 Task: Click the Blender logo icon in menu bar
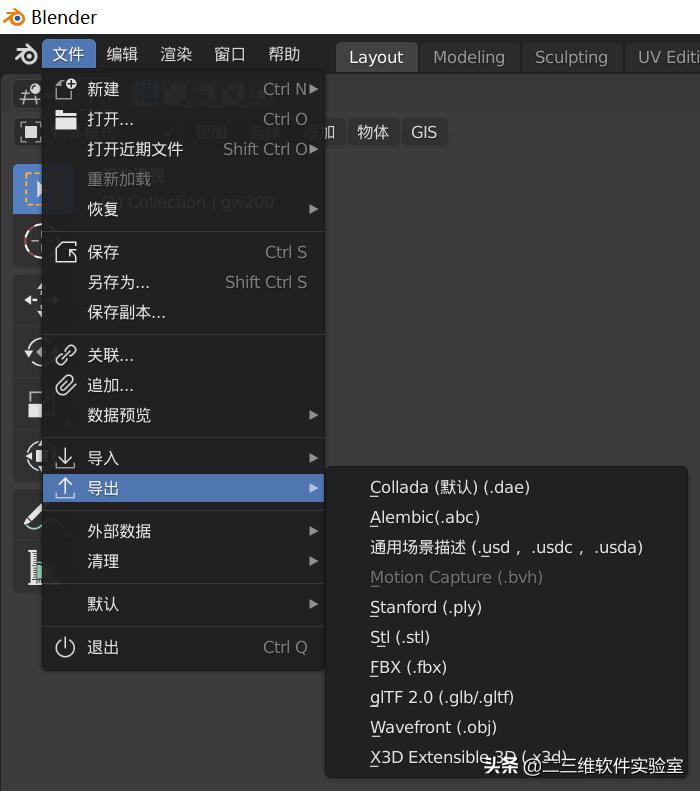(x=26, y=54)
